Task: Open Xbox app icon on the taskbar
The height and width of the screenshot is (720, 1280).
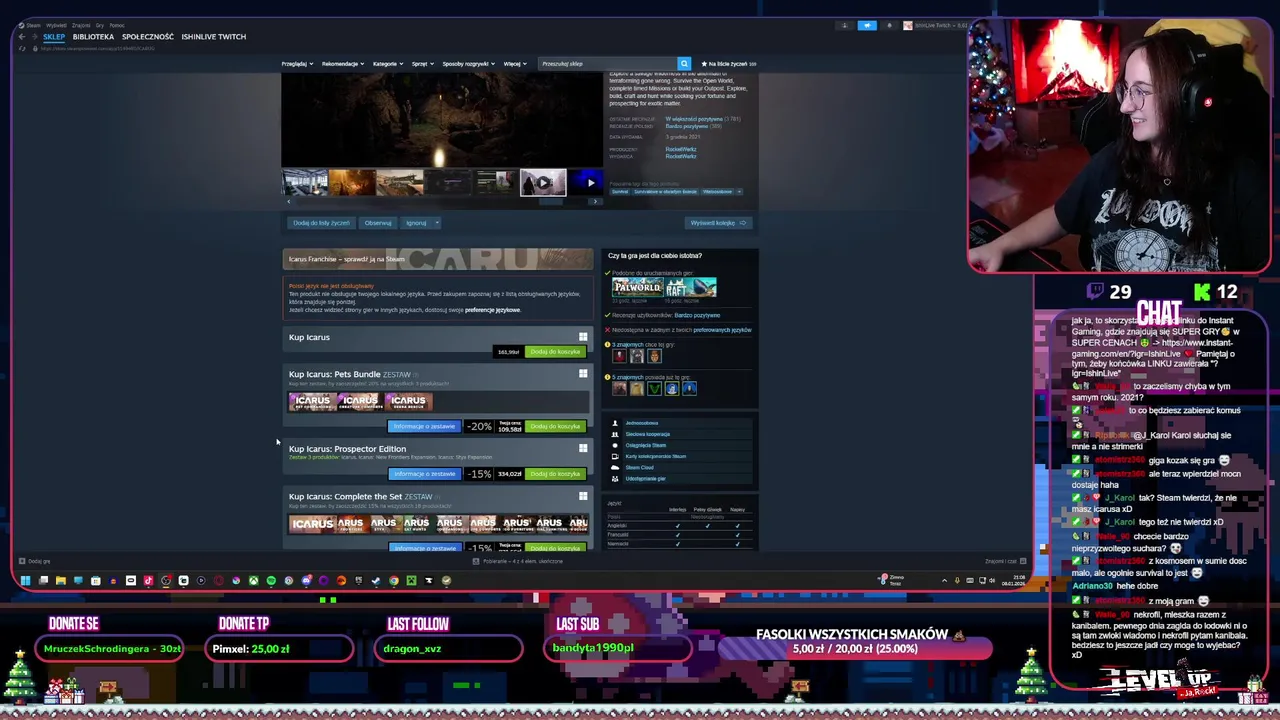Action: pos(254,580)
